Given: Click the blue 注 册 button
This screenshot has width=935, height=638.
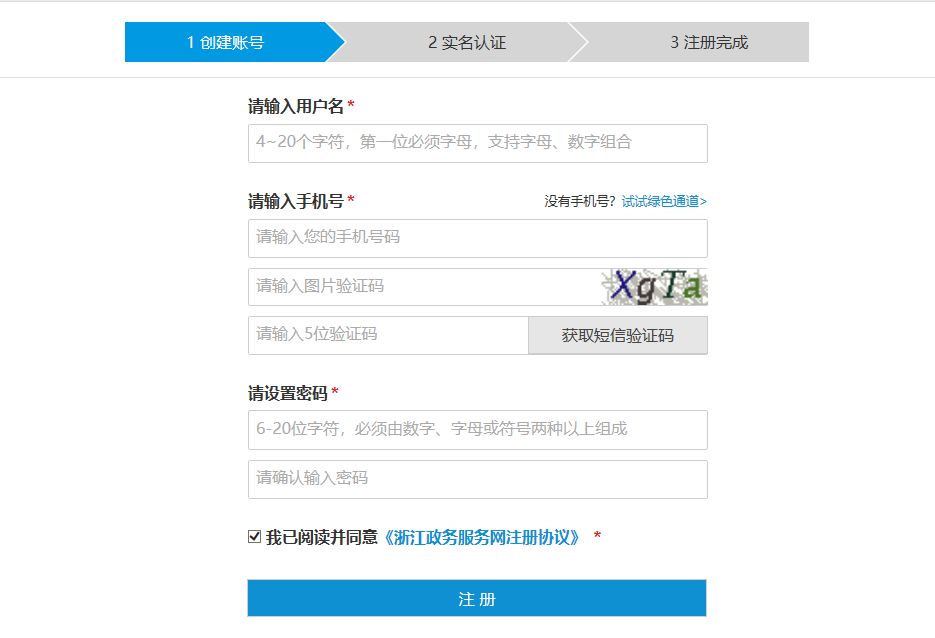Looking at the screenshot, I should [477, 598].
